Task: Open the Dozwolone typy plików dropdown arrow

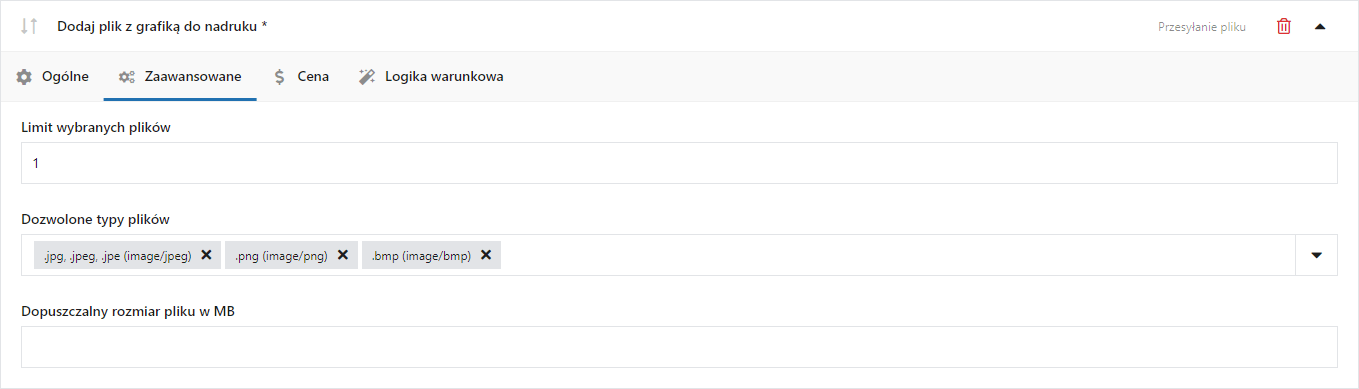Action: pos(1316,255)
